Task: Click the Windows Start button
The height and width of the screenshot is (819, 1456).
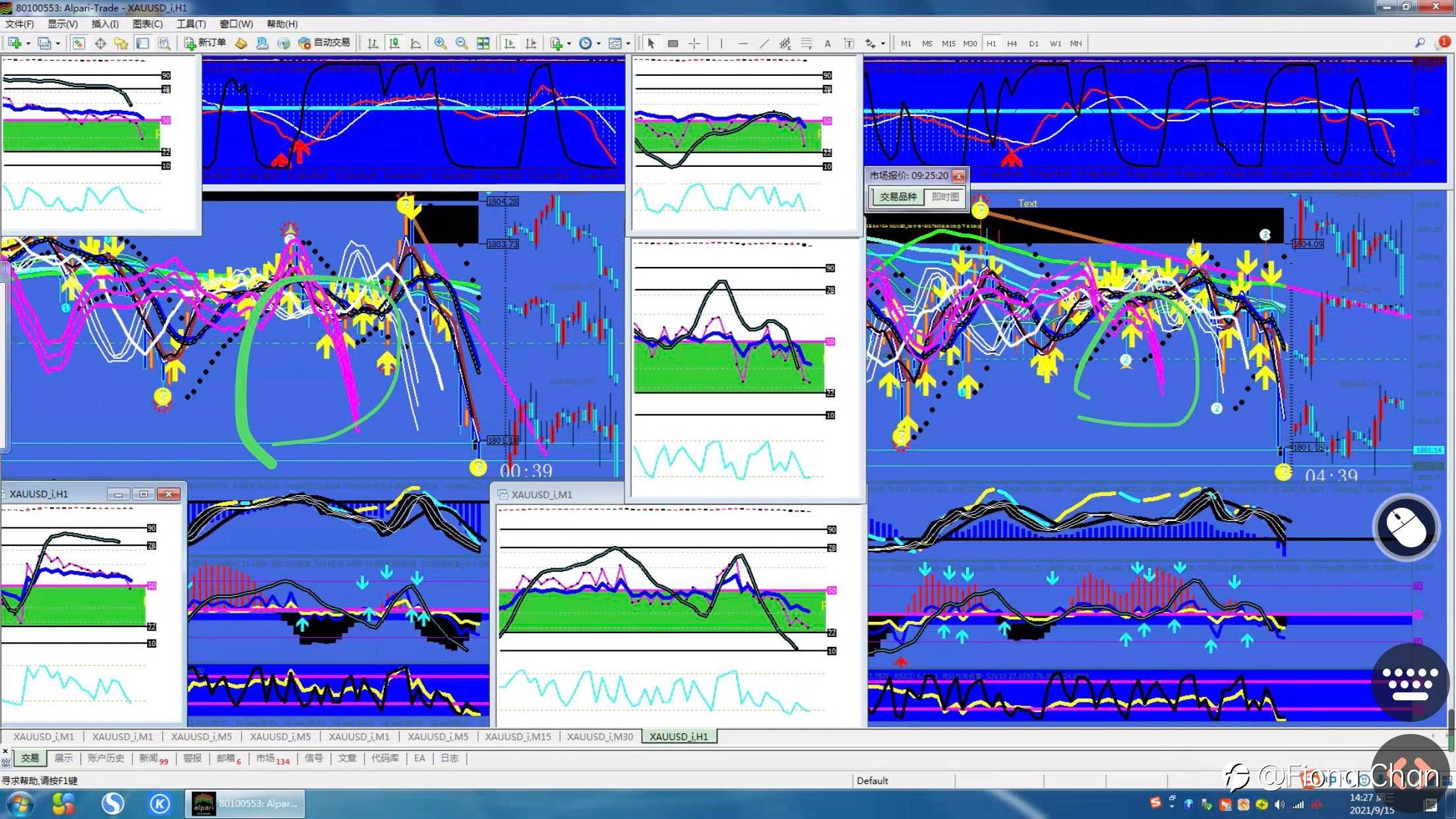Action: click(x=20, y=804)
